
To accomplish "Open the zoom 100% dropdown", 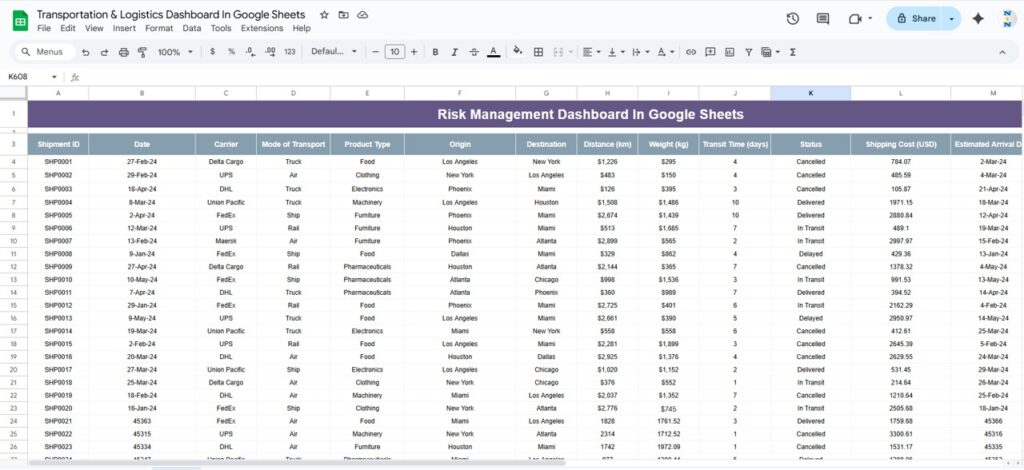I will click(176, 52).
